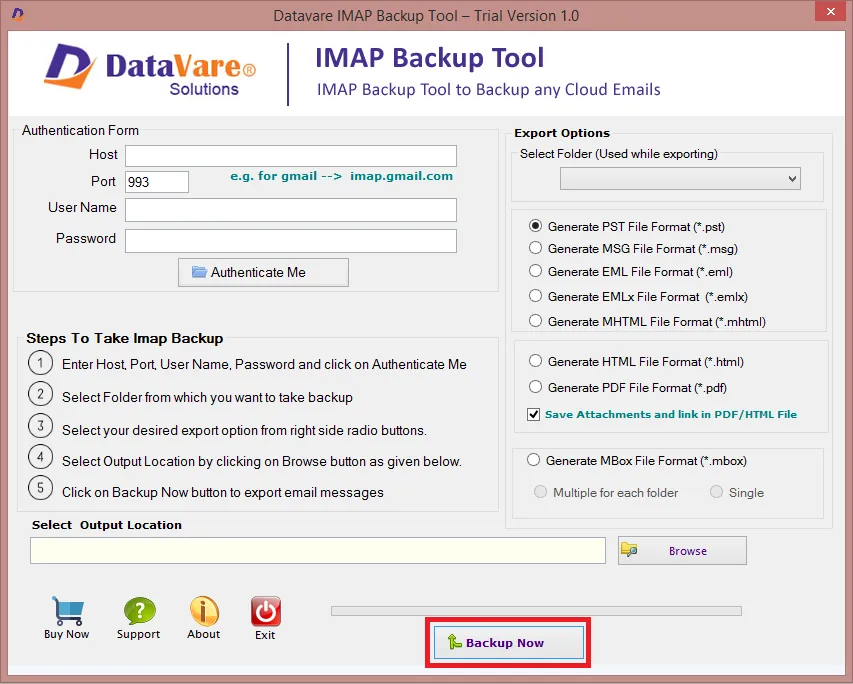Click the Authenticate Me button

pyautogui.click(x=263, y=272)
